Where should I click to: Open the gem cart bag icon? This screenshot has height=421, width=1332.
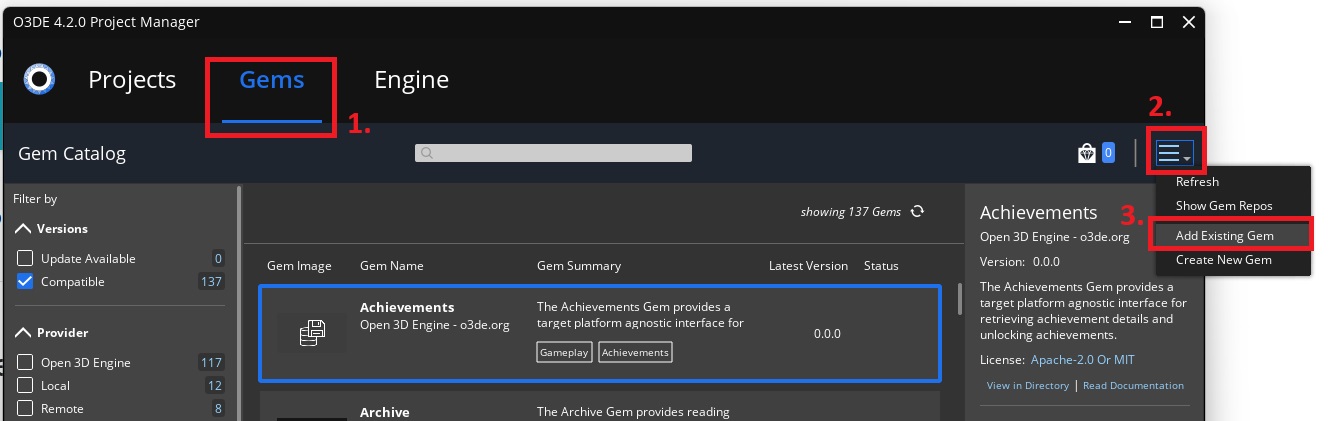click(1087, 153)
